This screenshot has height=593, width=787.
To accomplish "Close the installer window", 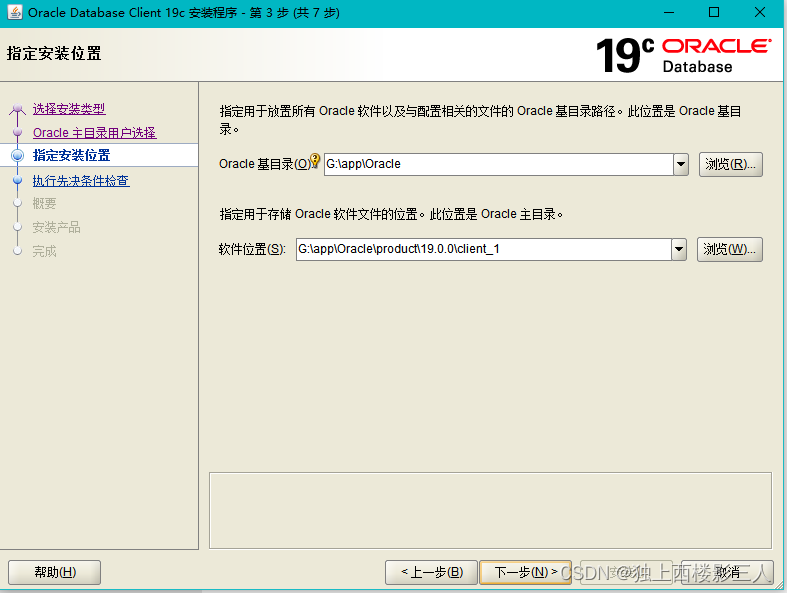I will [x=760, y=13].
